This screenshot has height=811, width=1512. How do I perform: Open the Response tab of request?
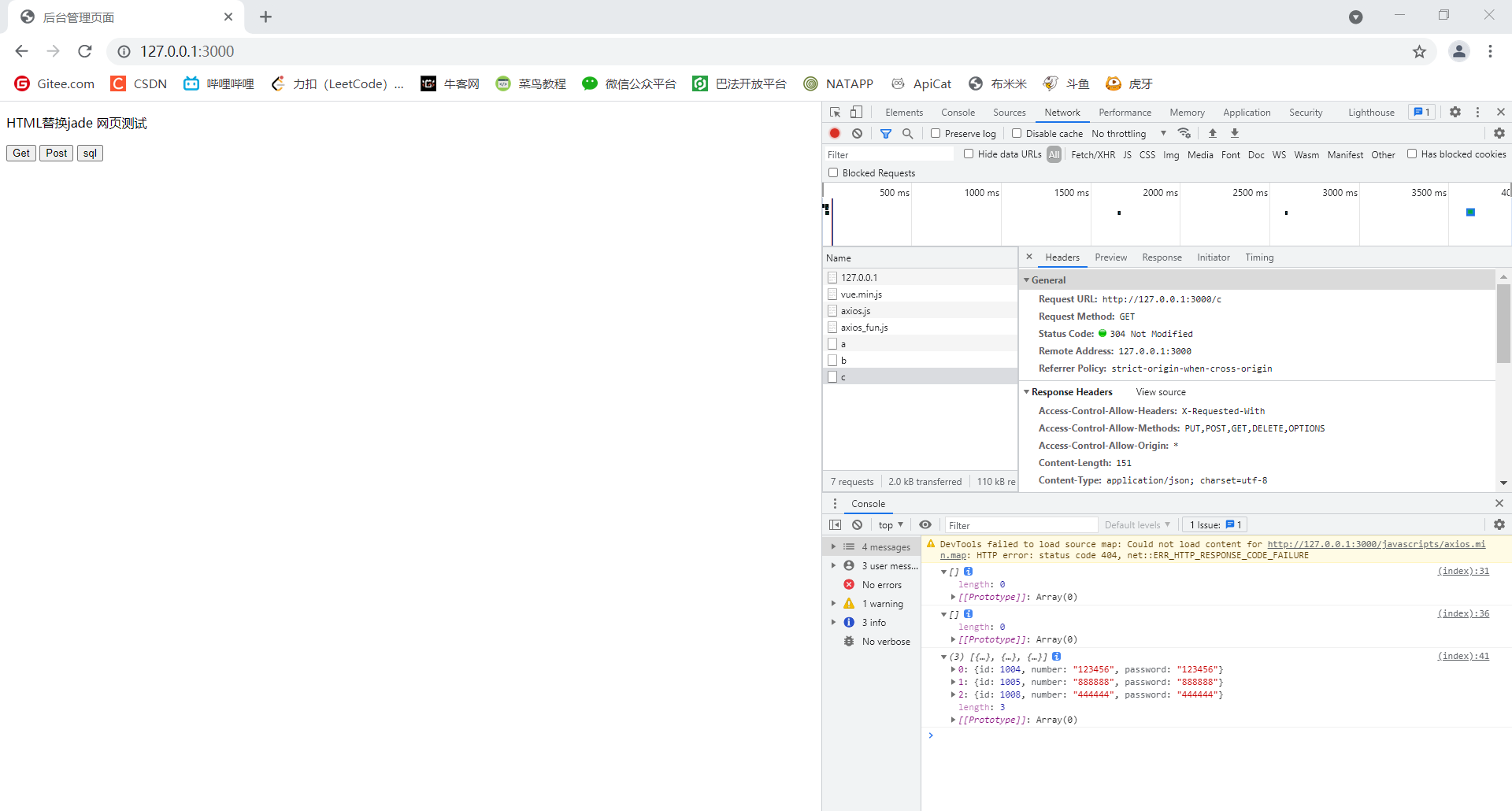pos(1162,257)
